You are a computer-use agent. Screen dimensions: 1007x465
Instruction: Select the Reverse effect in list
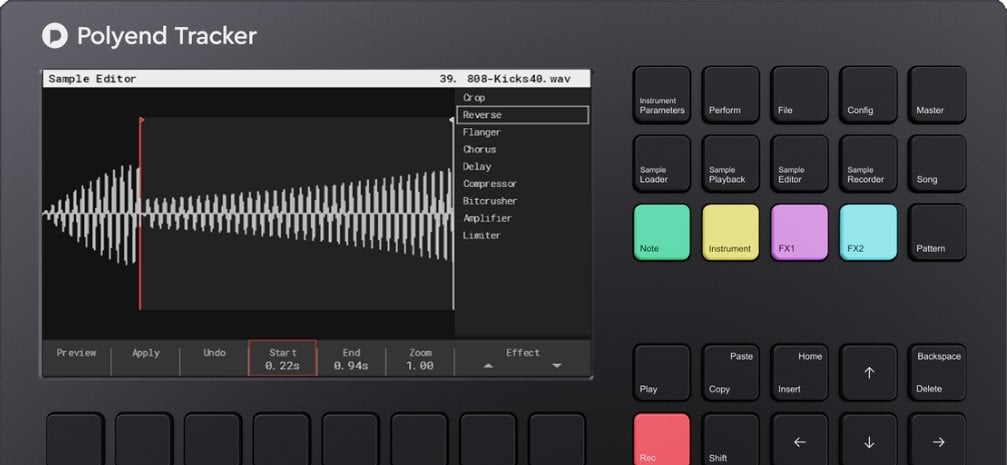pos(522,115)
